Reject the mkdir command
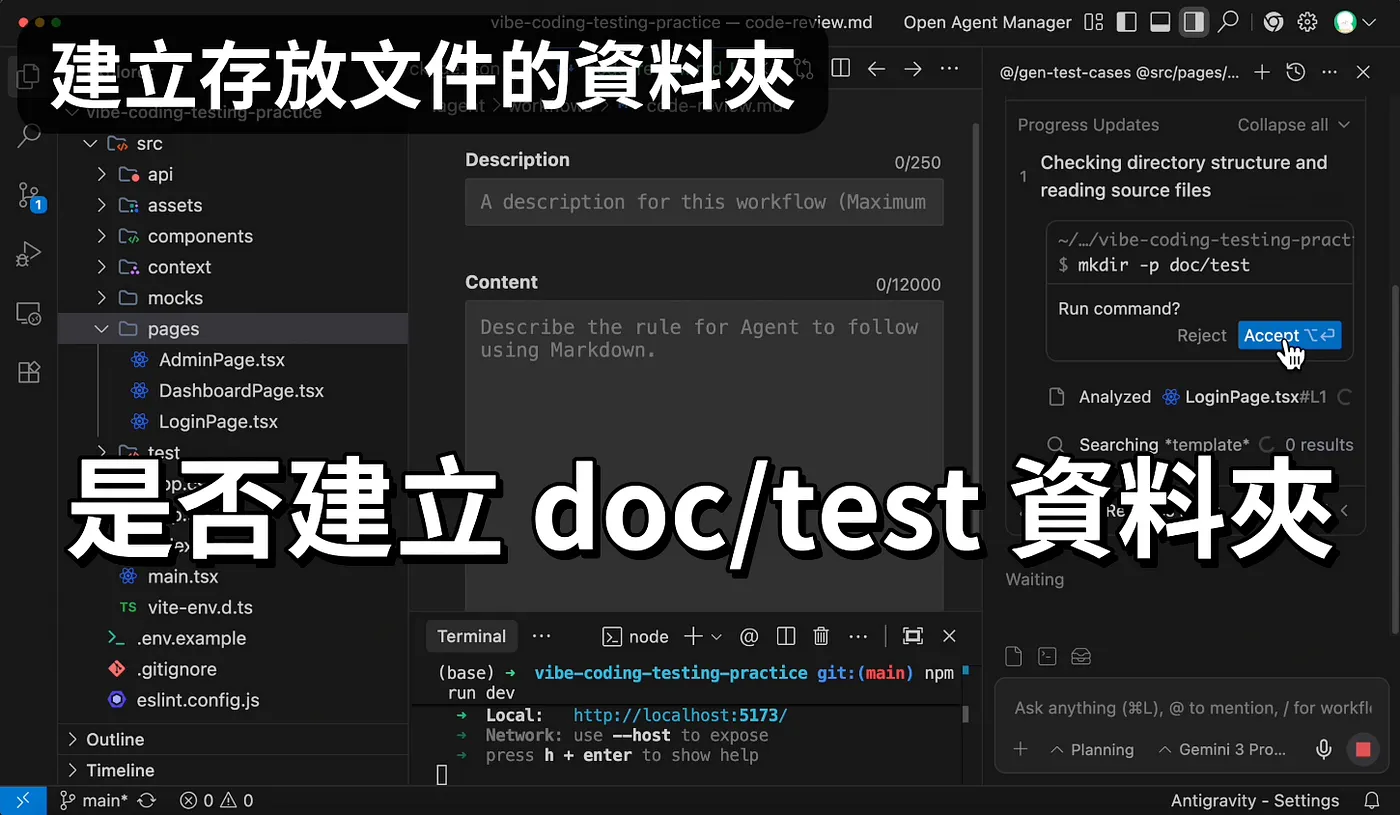The height and width of the screenshot is (815, 1400). [1201, 335]
